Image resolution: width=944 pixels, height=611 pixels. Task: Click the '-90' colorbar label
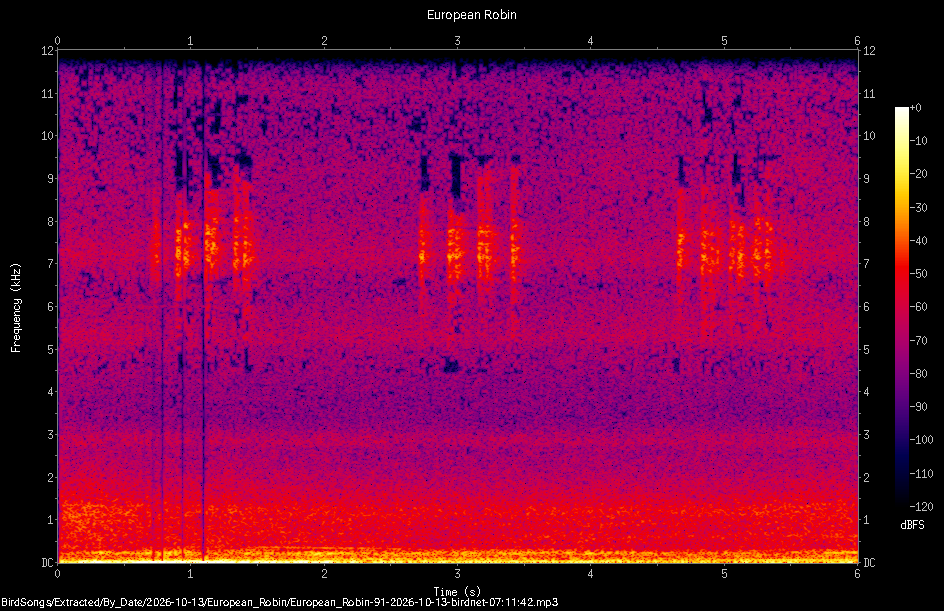click(918, 407)
